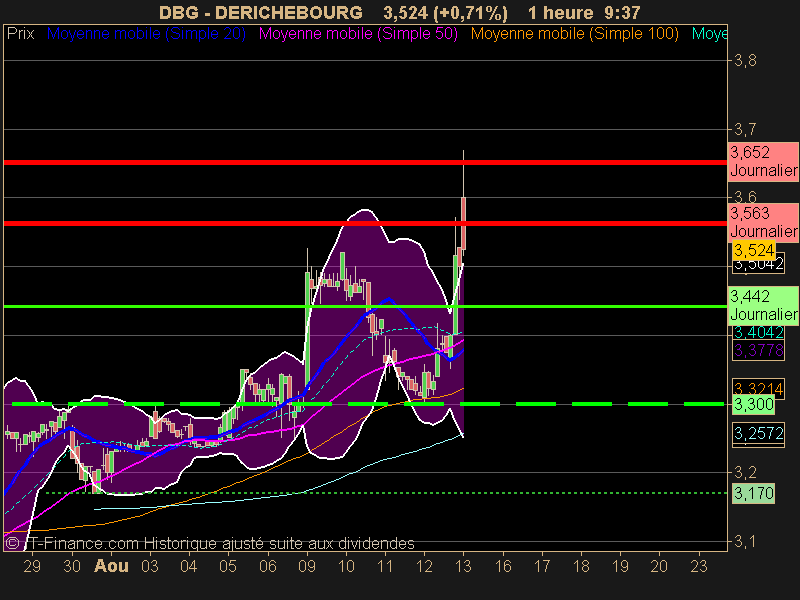Click date 10 on the time axis
This screenshot has width=800, height=600.
(346, 566)
